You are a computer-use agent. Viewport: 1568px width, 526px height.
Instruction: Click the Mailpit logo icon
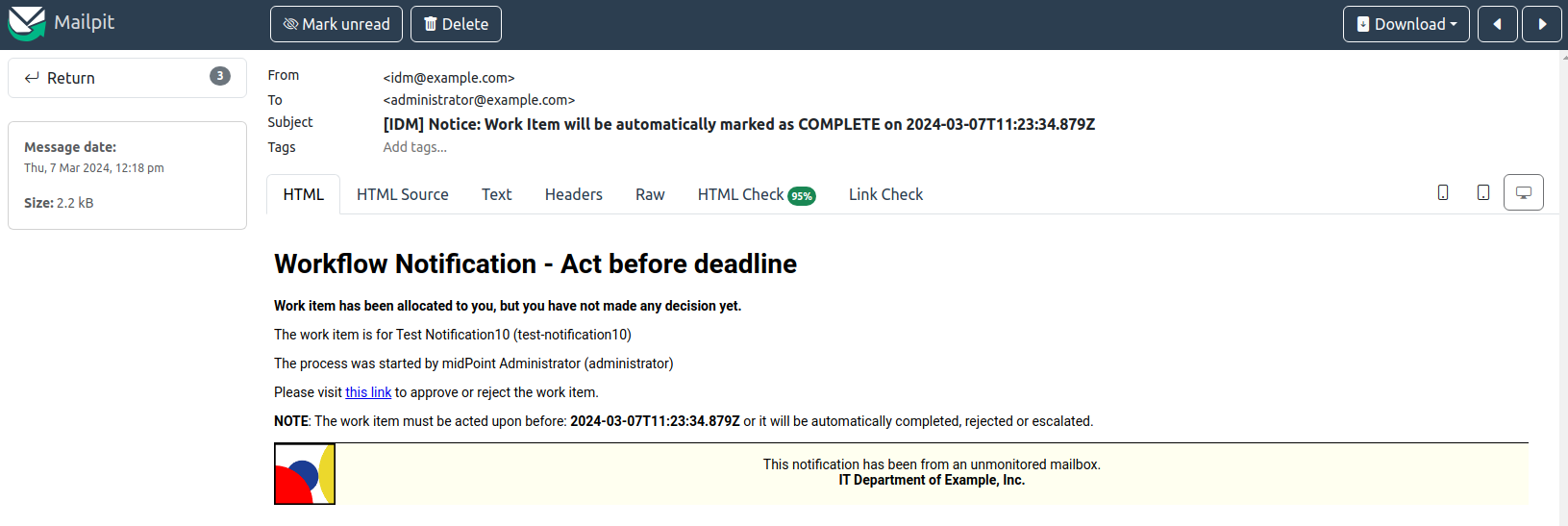pos(26,23)
